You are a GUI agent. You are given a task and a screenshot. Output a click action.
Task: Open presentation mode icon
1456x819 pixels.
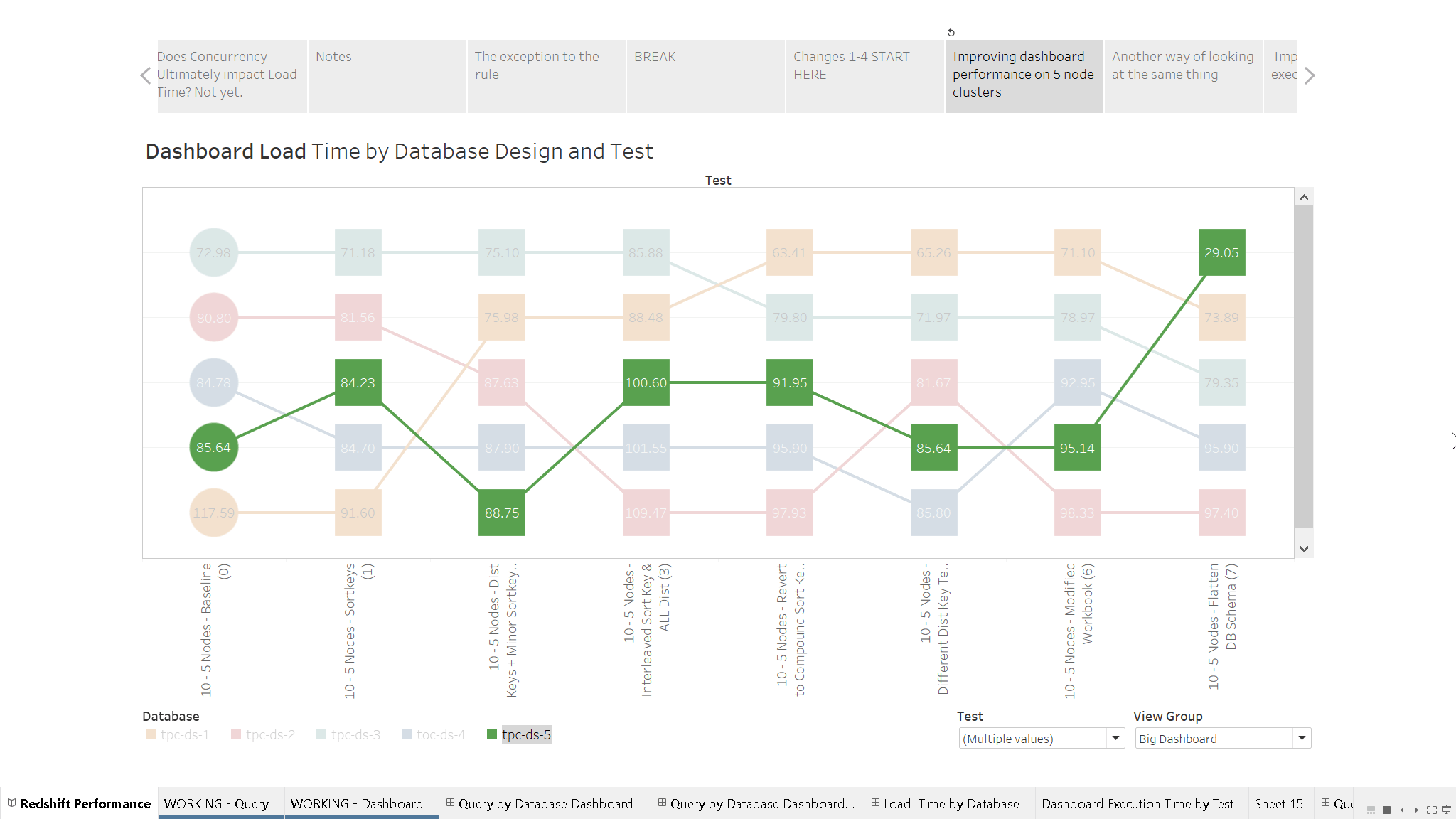1446,810
